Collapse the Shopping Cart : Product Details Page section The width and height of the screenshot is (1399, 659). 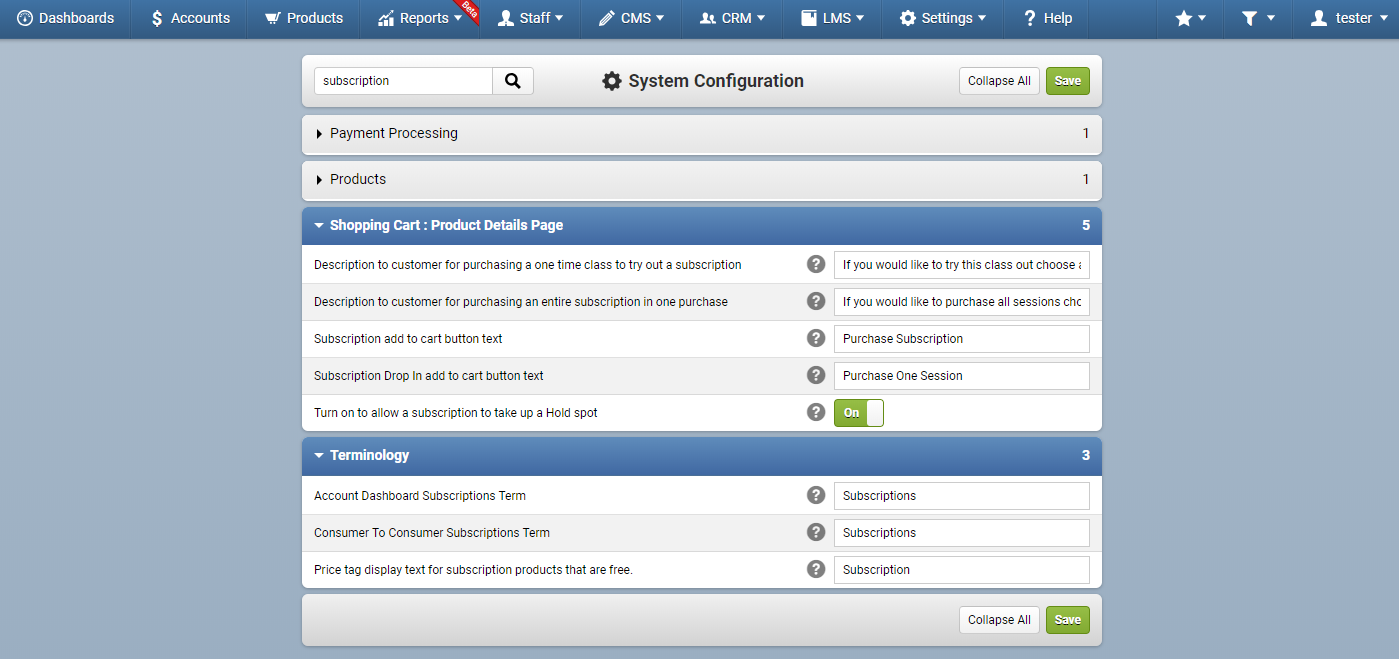point(702,226)
